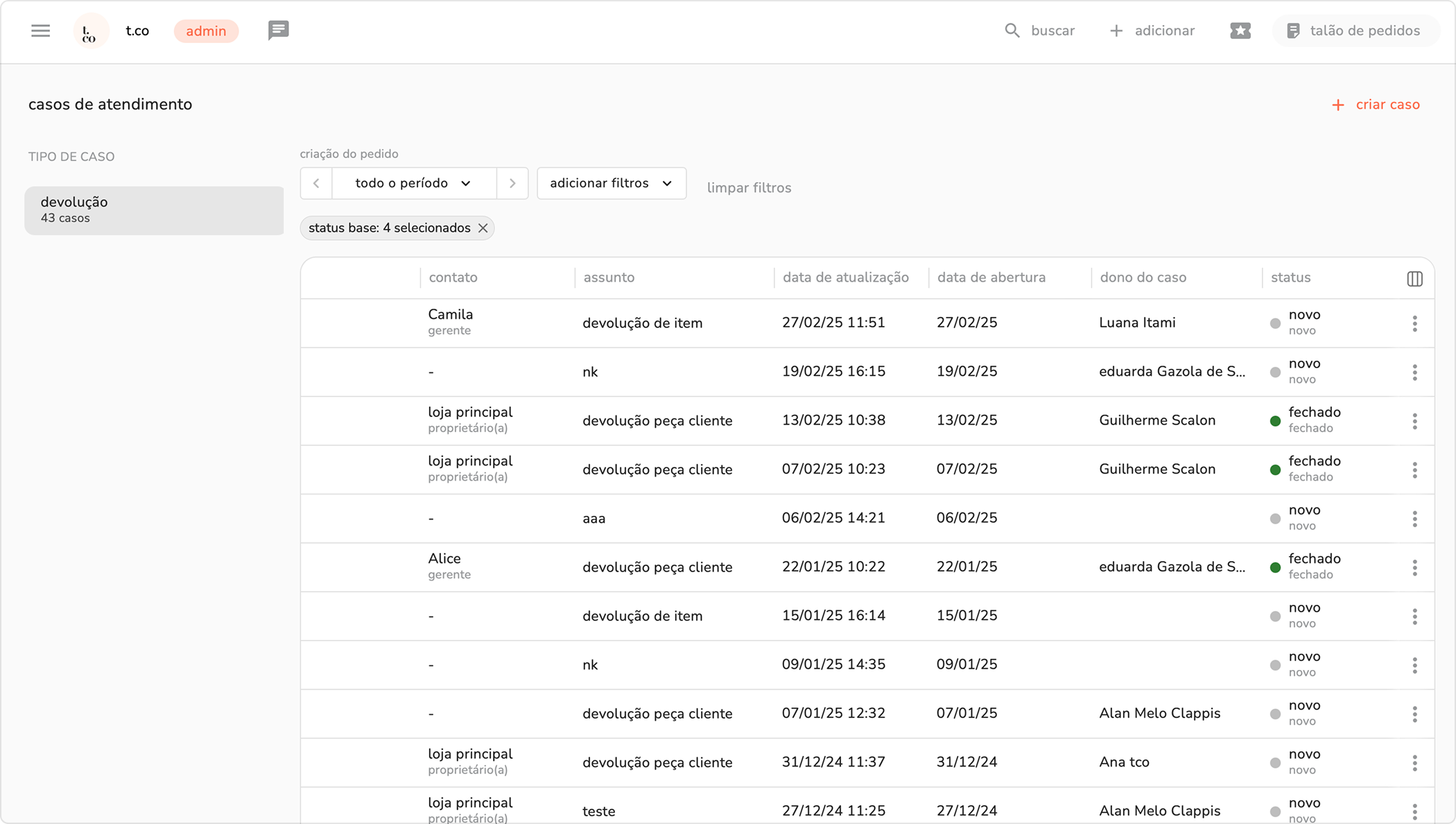Go to next period arrow
The height and width of the screenshot is (824, 1456).
coord(512,183)
